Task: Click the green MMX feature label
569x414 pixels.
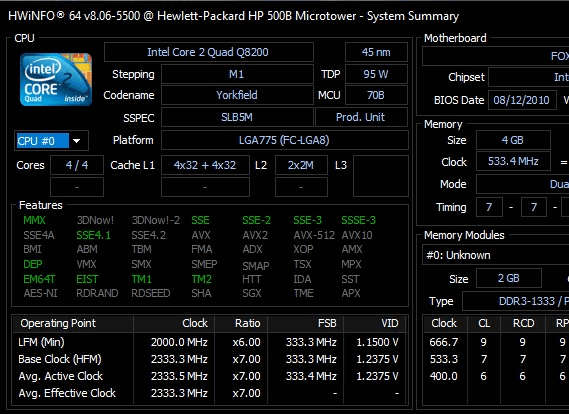Action: [34, 220]
